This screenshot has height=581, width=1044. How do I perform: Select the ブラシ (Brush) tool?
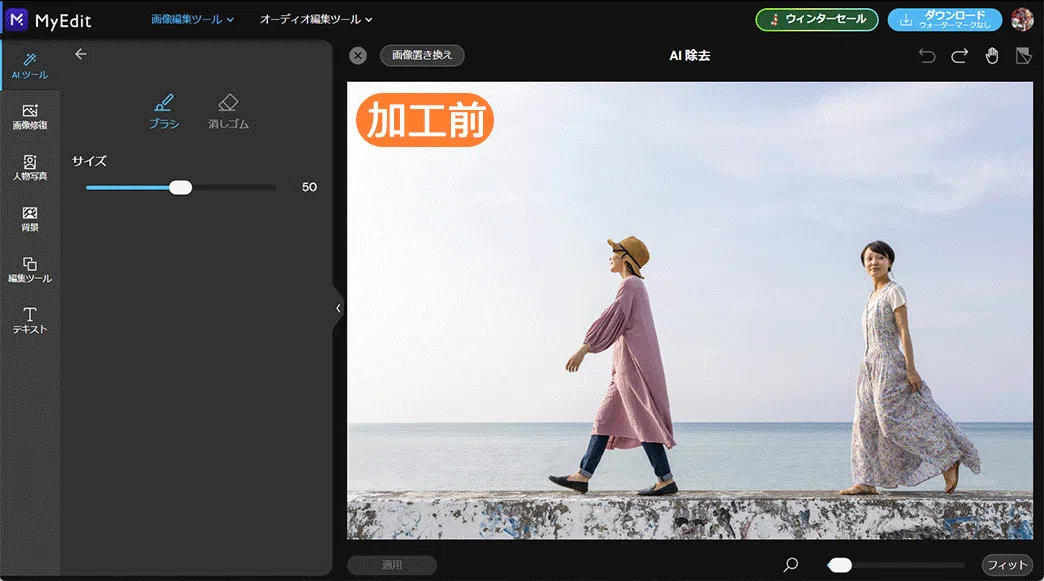163,108
